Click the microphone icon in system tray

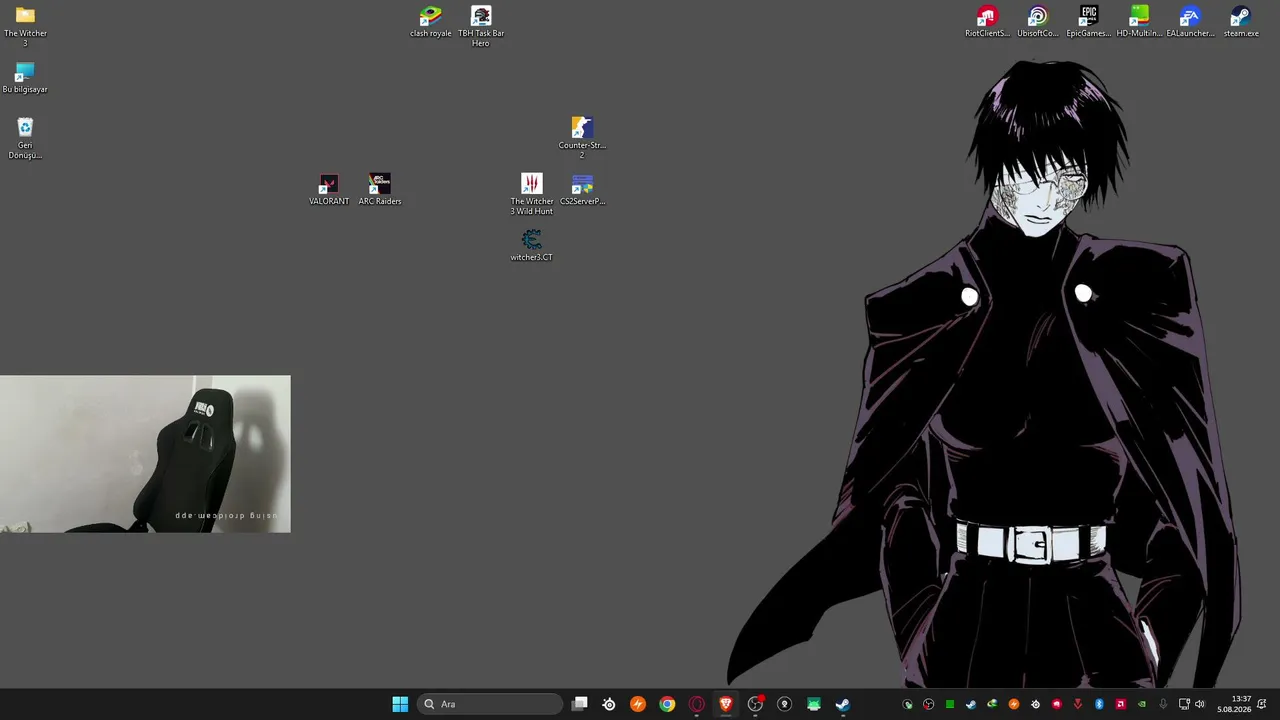coord(1163,704)
